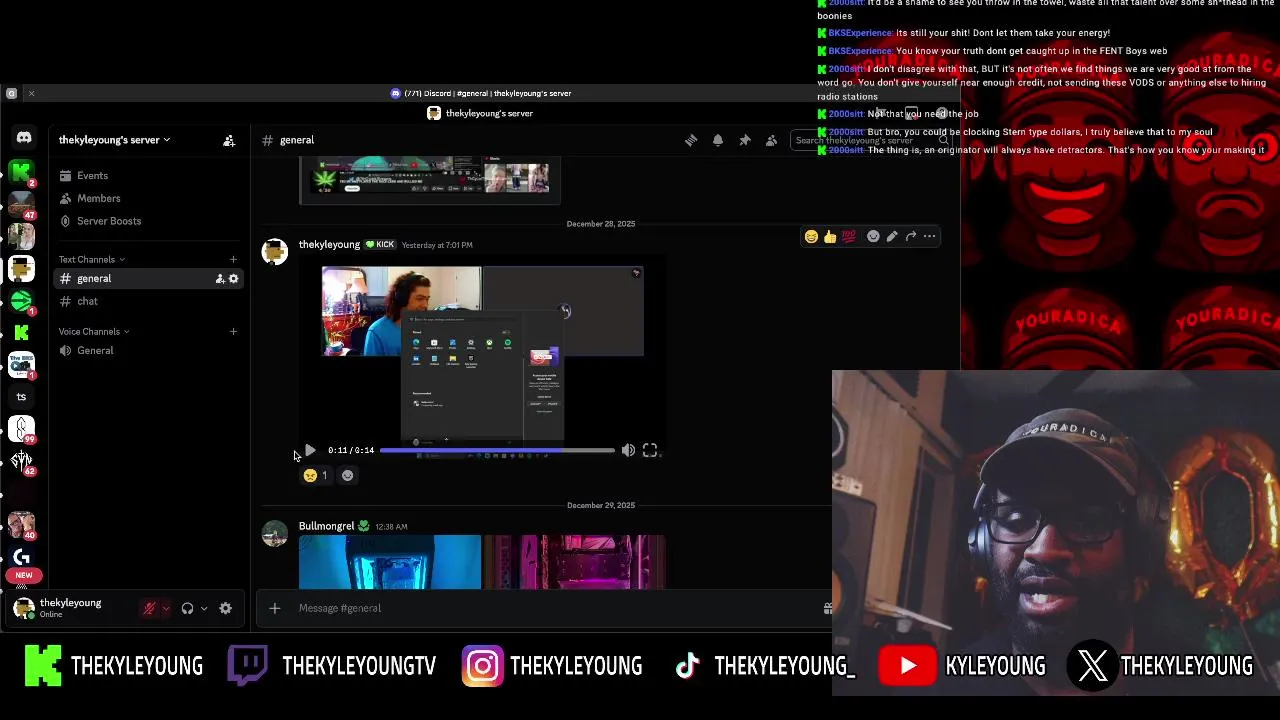Viewport: 1280px width, 720px height.
Task: Click the NEW mentions pill
Action: (23, 576)
